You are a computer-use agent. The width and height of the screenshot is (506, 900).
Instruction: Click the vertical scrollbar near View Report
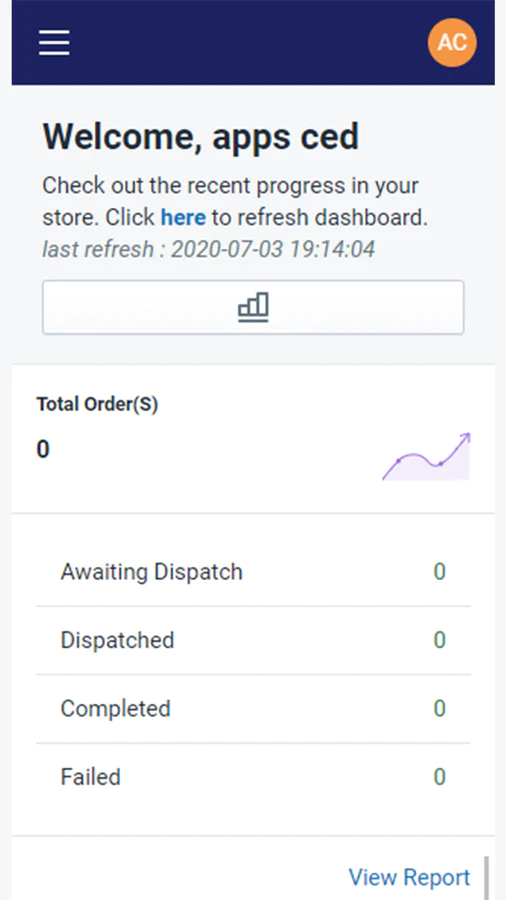point(486,878)
